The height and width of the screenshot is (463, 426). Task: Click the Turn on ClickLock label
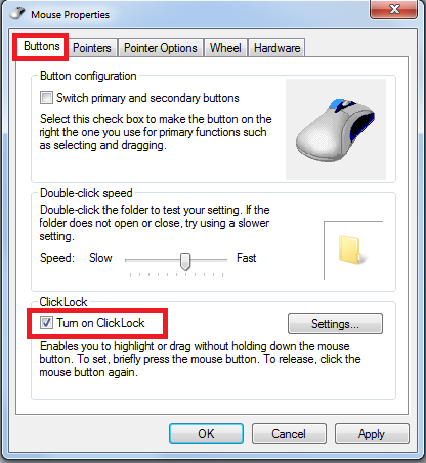[100, 323]
